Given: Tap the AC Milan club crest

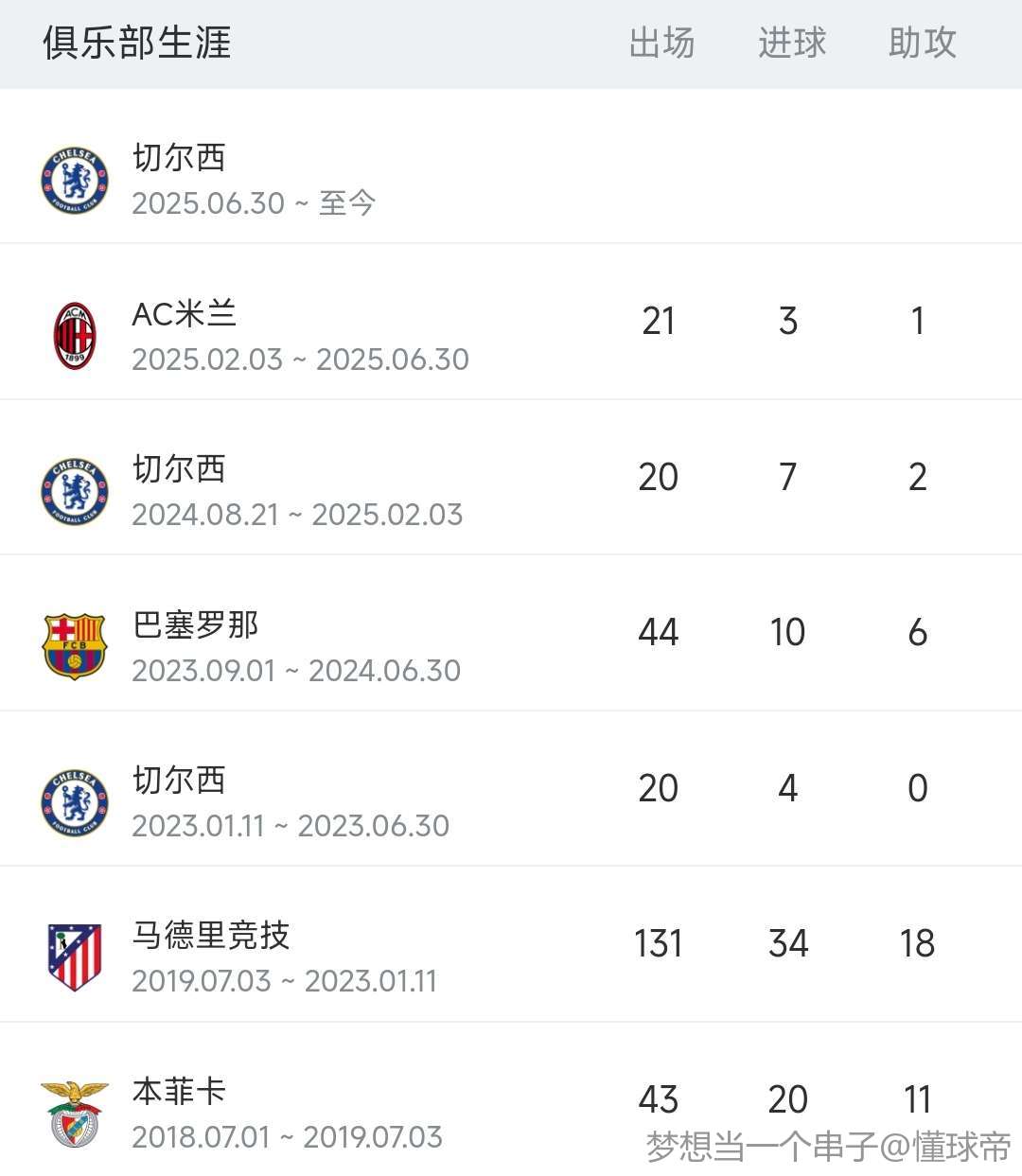Looking at the screenshot, I should [75, 336].
